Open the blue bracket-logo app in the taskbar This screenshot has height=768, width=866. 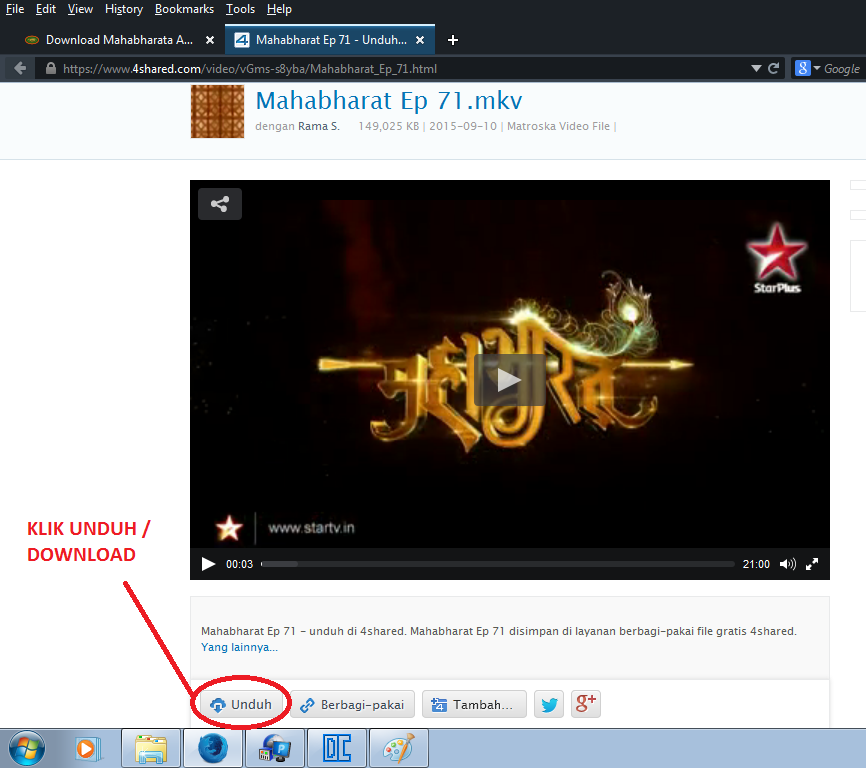point(336,749)
